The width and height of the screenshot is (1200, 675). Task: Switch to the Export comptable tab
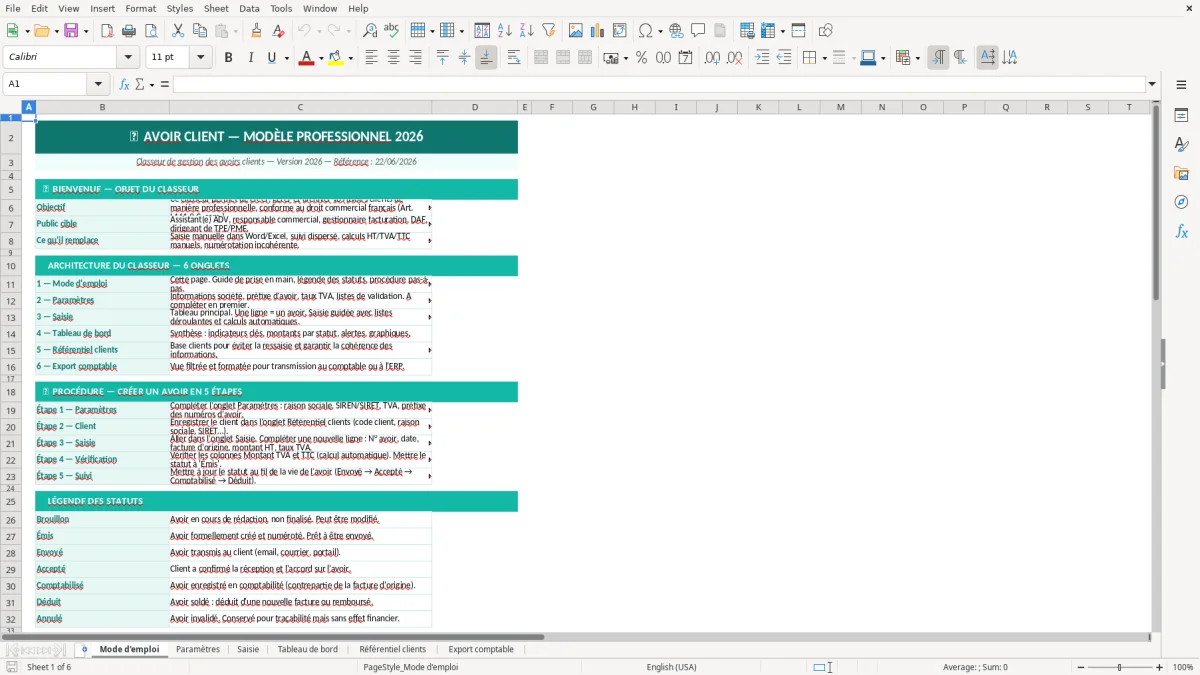tap(481, 649)
